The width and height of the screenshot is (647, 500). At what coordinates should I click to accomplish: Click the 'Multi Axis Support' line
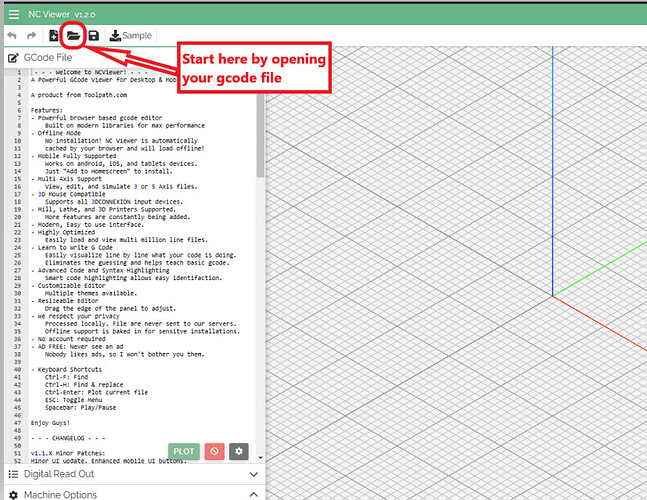click(66, 179)
